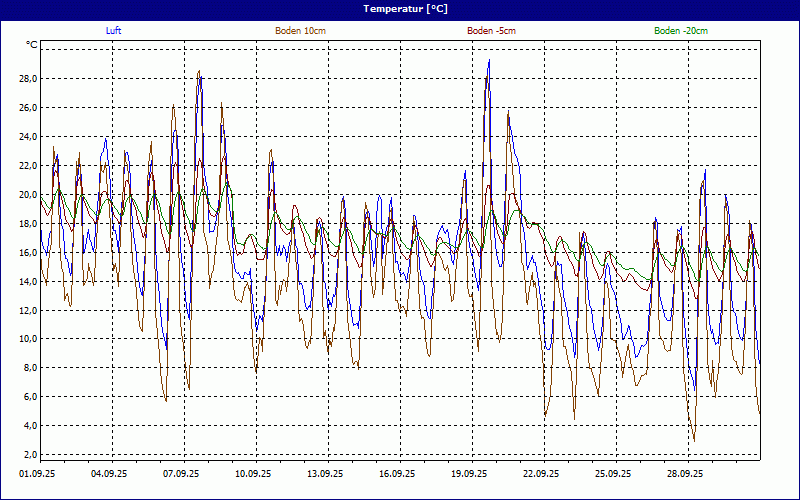Select the 07.09.25 date marker
This screenshot has width=800, height=500.
(x=181, y=474)
